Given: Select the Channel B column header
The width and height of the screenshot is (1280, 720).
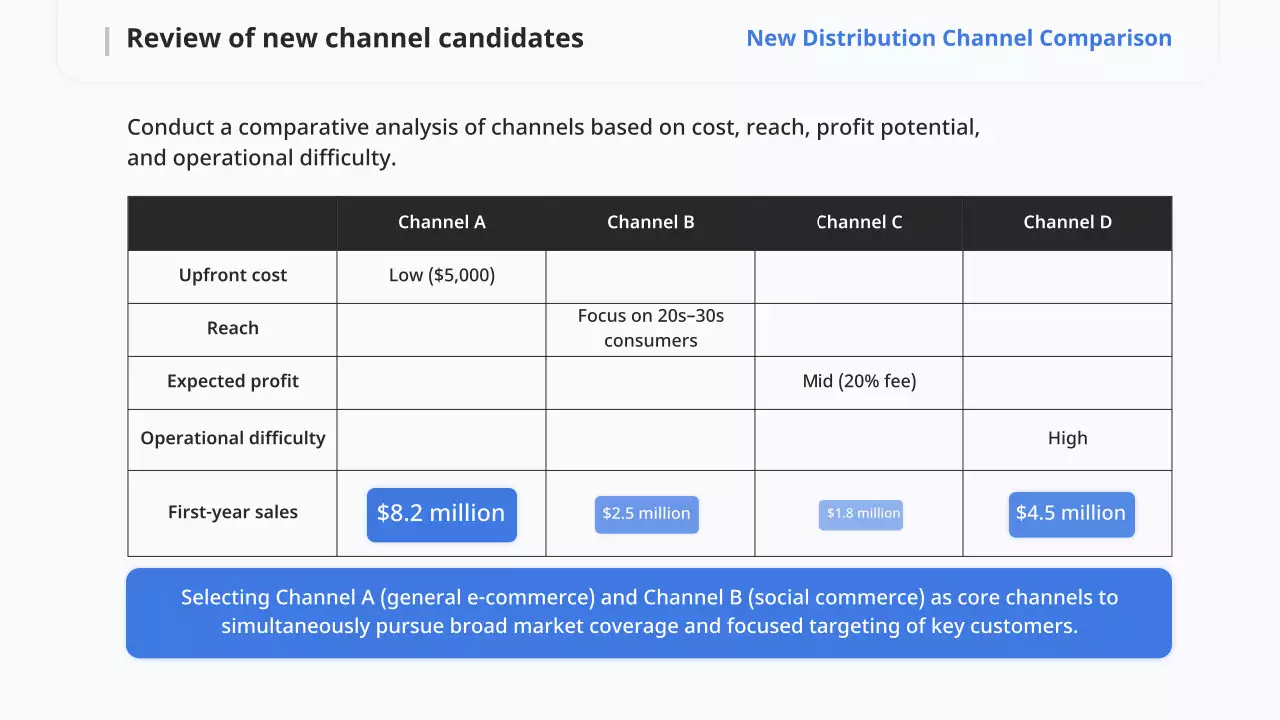Looking at the screenshot, I should tap(650, 223).
